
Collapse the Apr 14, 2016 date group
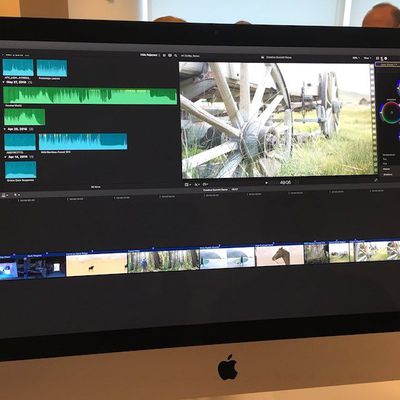pos(6,157)
